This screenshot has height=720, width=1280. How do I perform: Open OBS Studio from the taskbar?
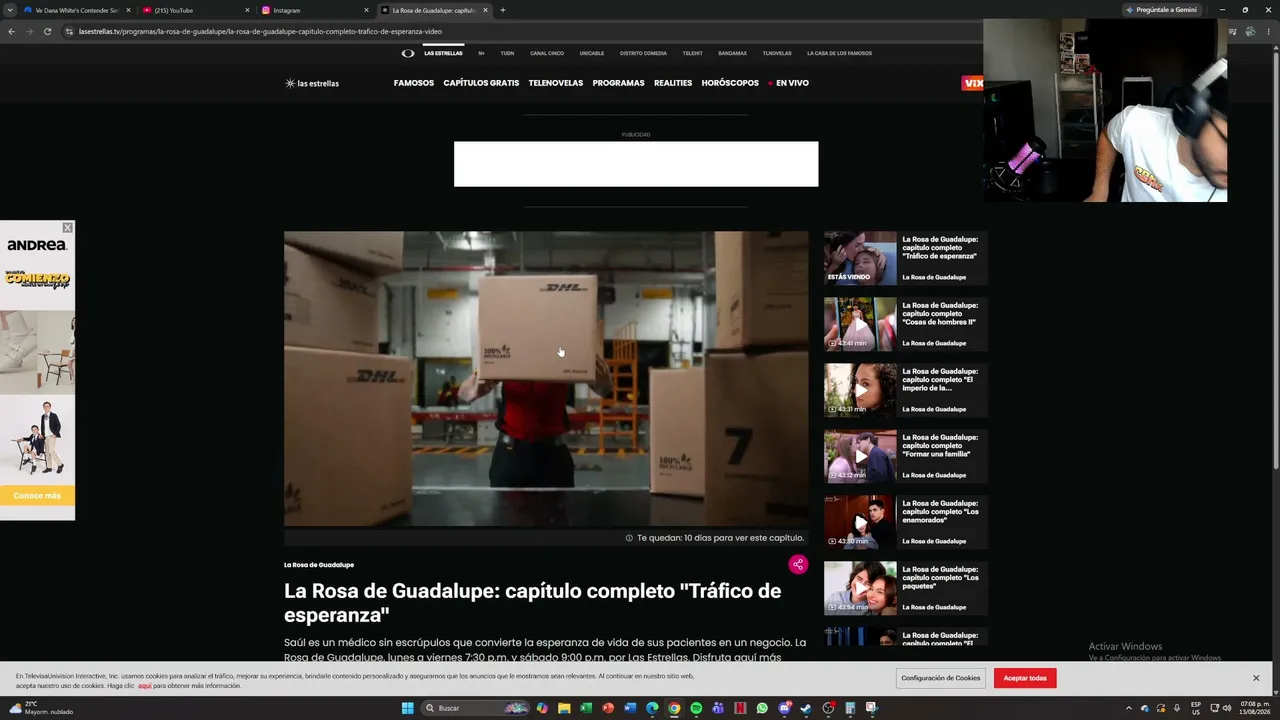coord(828,708)
